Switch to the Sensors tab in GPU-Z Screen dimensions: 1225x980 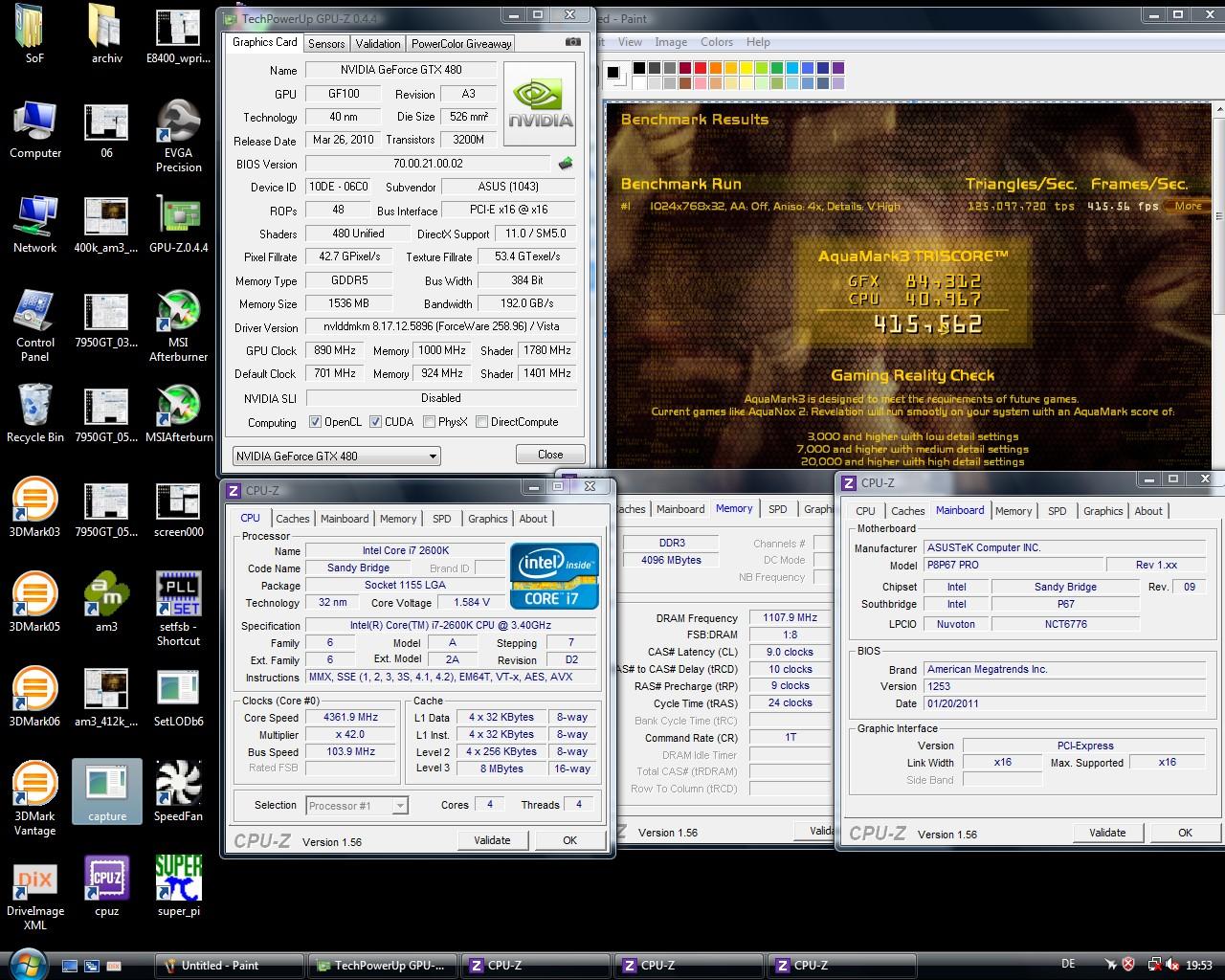point(326,44)
